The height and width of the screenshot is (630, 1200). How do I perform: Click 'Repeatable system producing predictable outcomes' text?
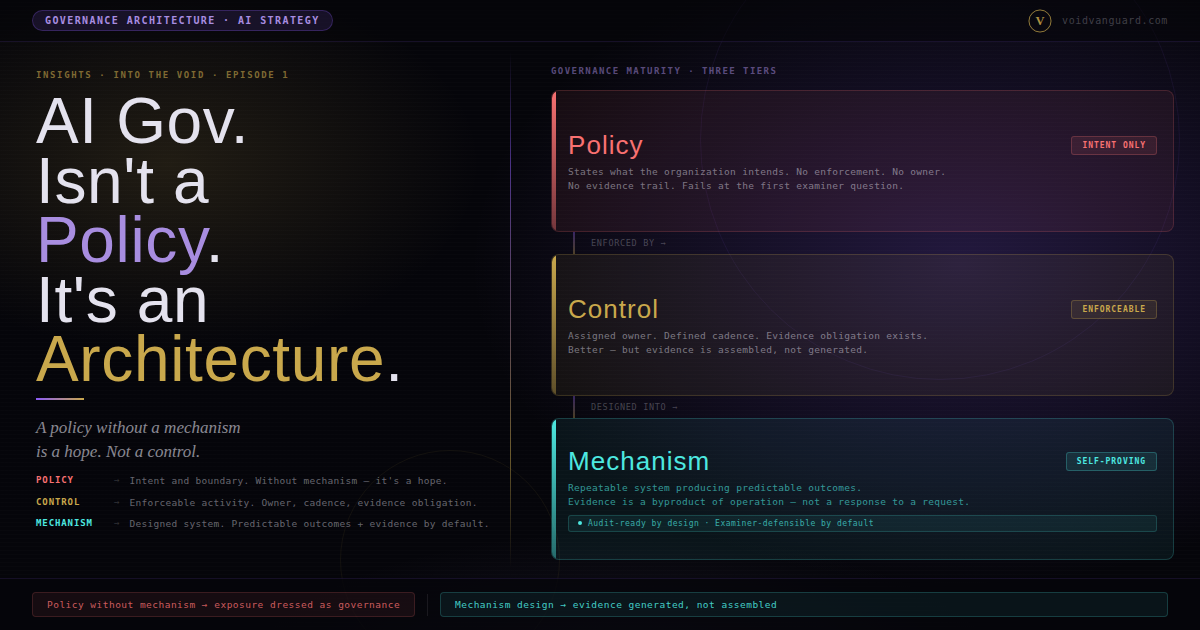[715, 488]
